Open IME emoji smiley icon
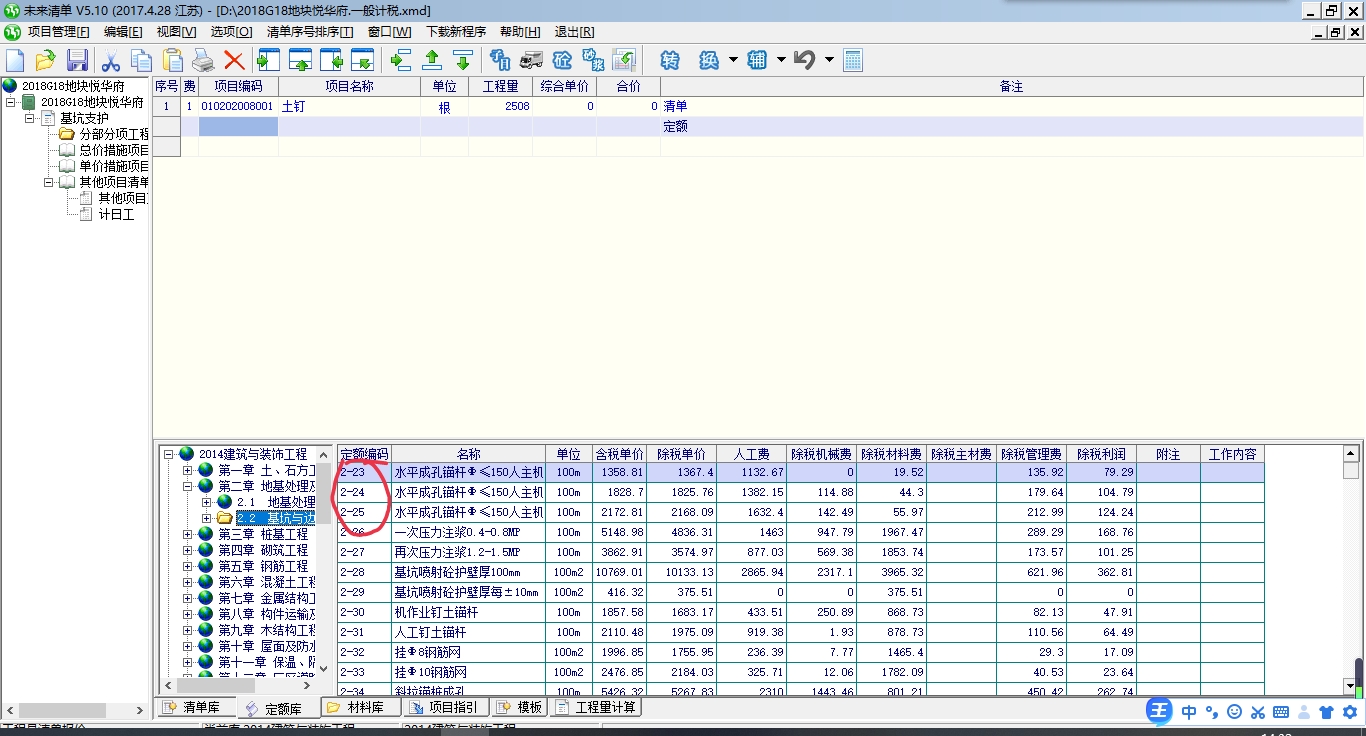This screenshot has height=736, width=1366. (x=1234, y=712)
